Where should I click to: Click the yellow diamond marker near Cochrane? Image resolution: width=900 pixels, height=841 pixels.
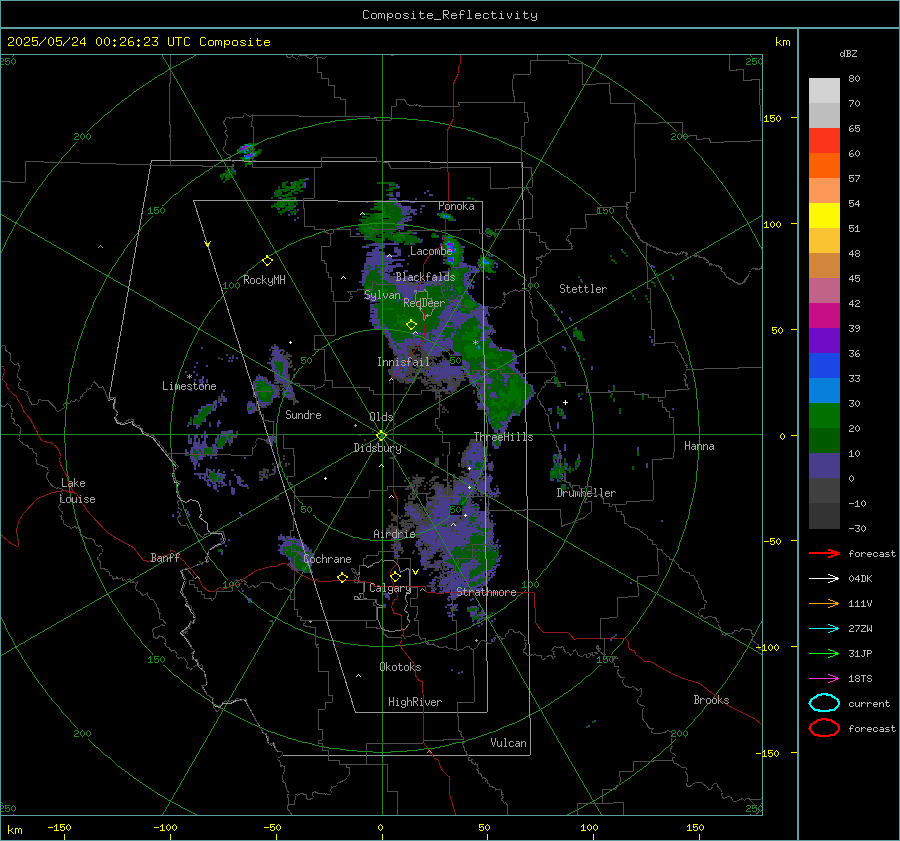(x=342, y=577)
